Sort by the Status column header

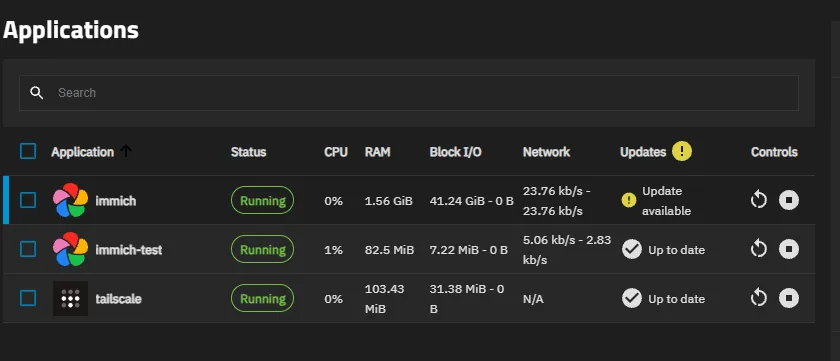pos(249,152)
